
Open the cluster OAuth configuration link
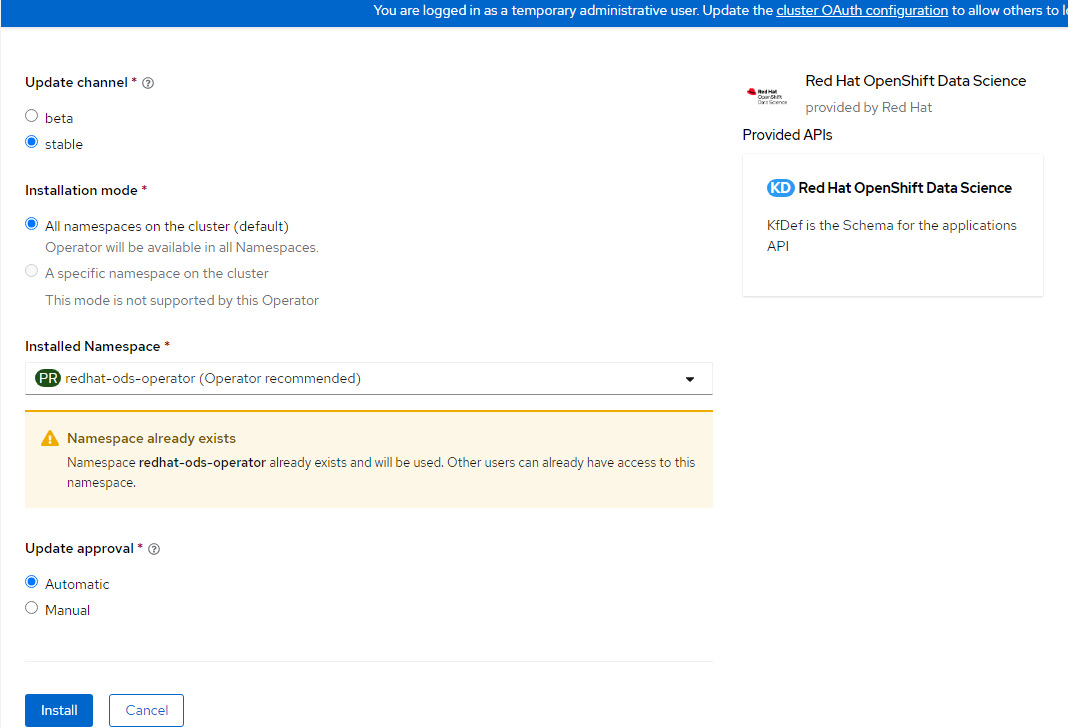[x=862, y=10]
